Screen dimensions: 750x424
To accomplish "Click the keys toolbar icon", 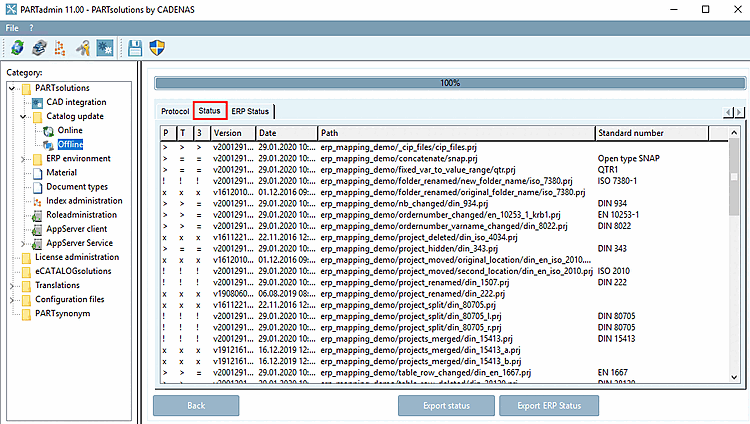I will coord(83,47).
